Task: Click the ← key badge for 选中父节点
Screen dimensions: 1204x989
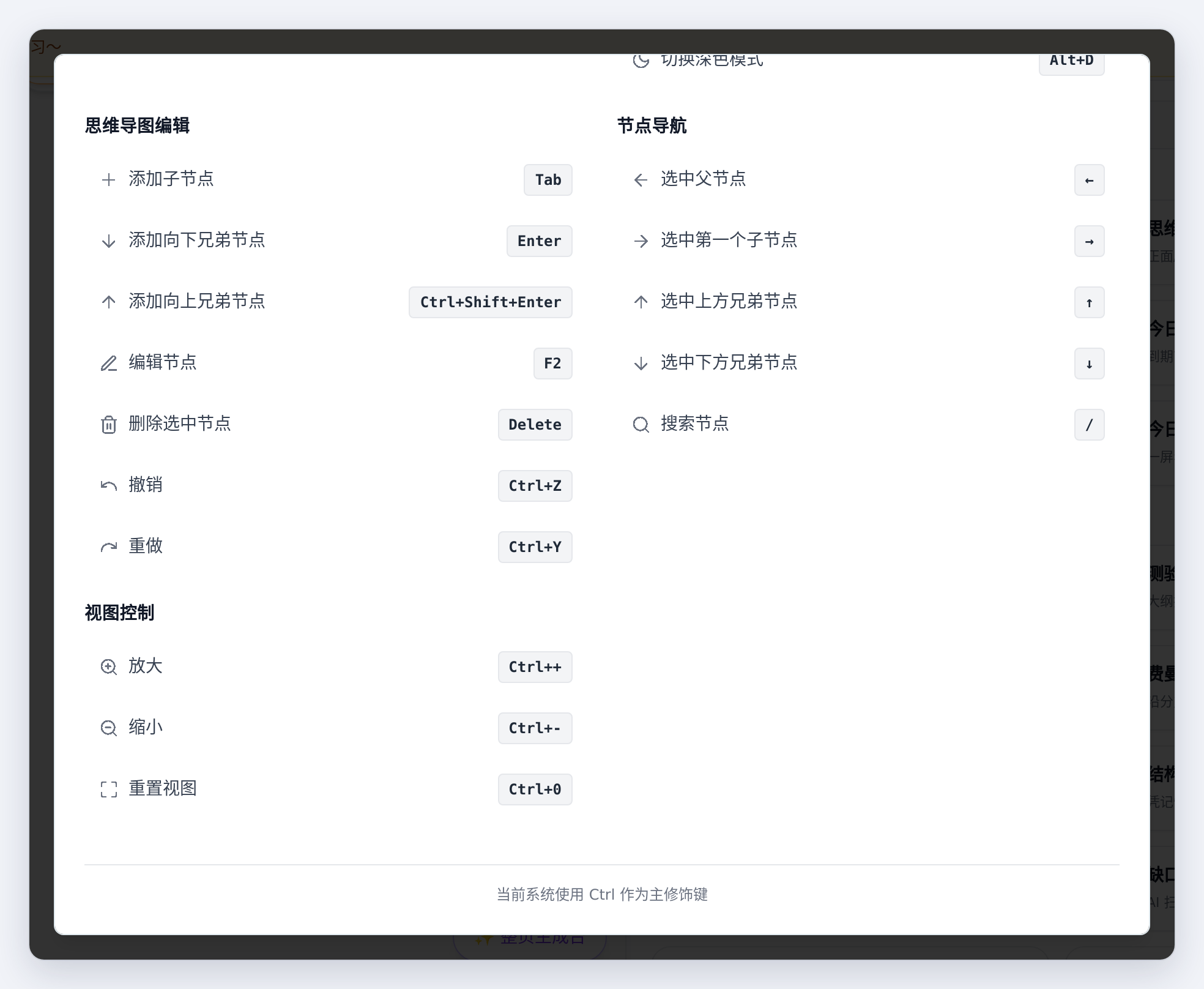Action: [1090, 180]
